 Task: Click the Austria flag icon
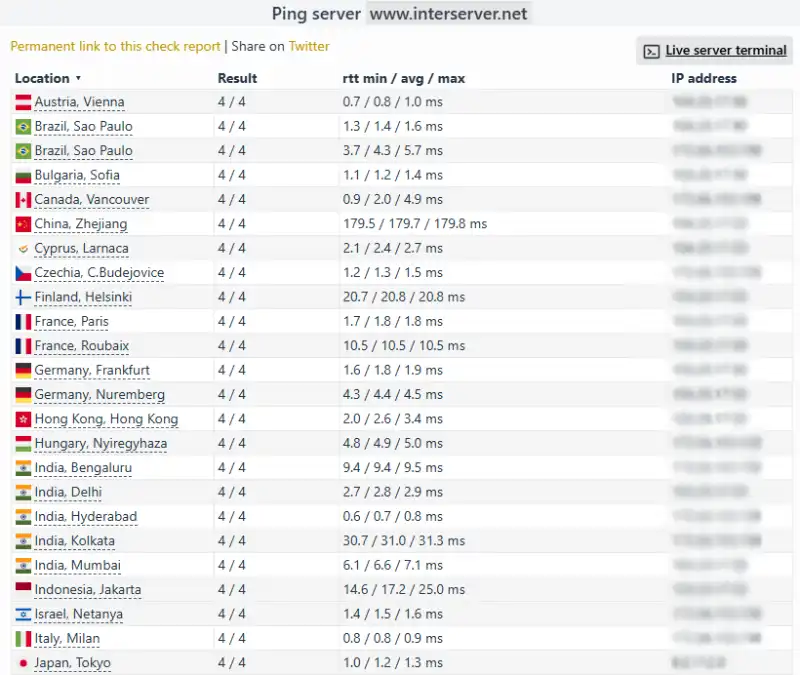[23, 102]
